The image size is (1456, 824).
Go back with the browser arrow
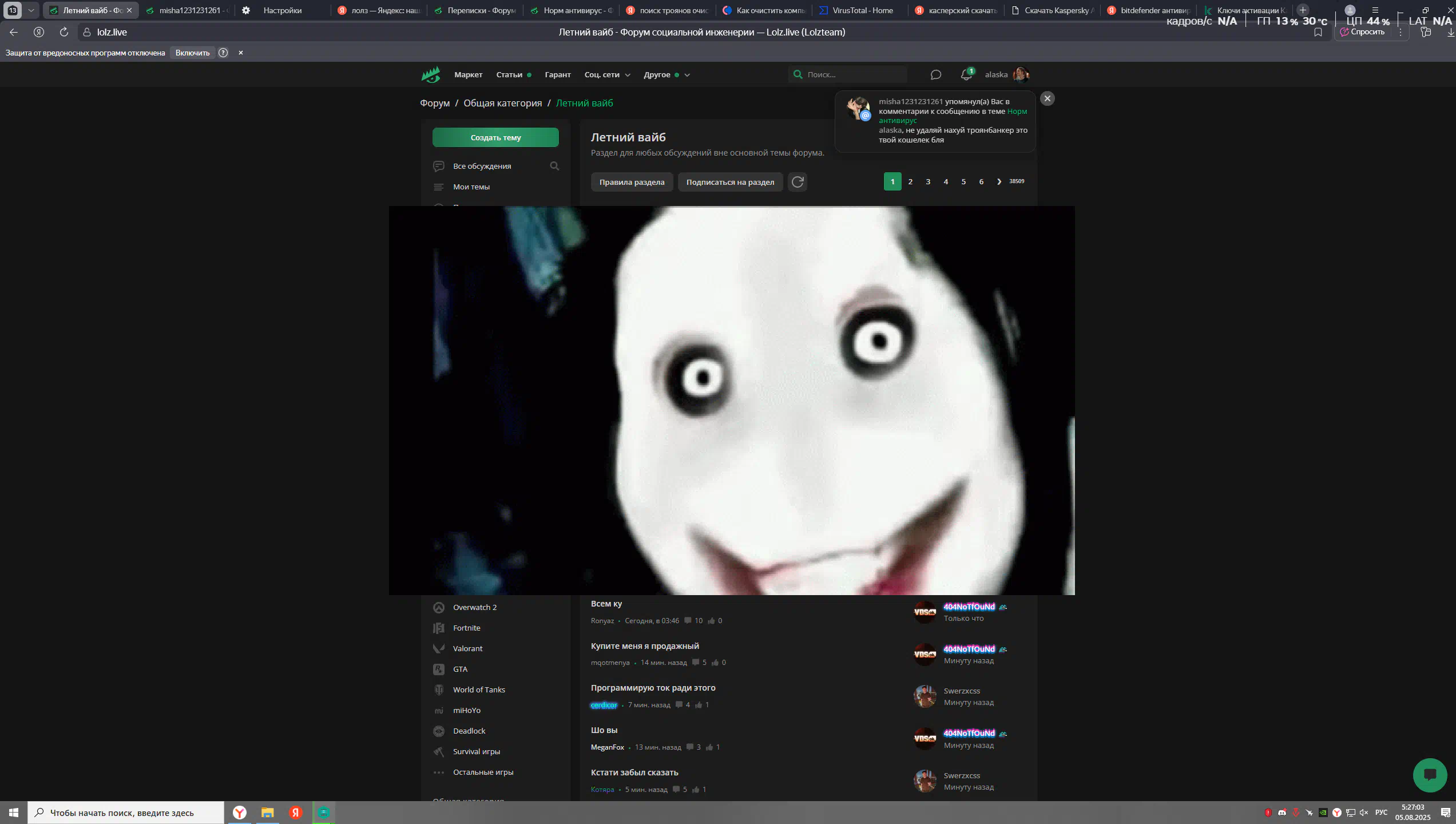click(x=14, y=32)
